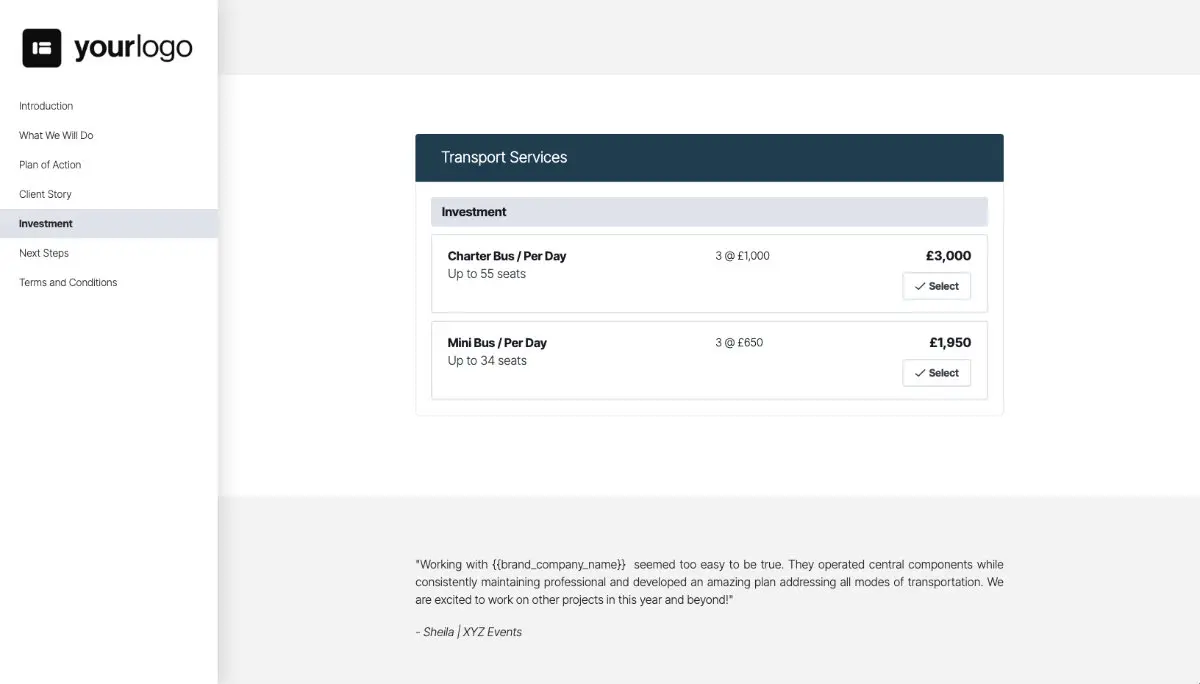
Task: Click the highlighted Investment sidebar item
Action: pyautogui.click(x=45, y=223)
